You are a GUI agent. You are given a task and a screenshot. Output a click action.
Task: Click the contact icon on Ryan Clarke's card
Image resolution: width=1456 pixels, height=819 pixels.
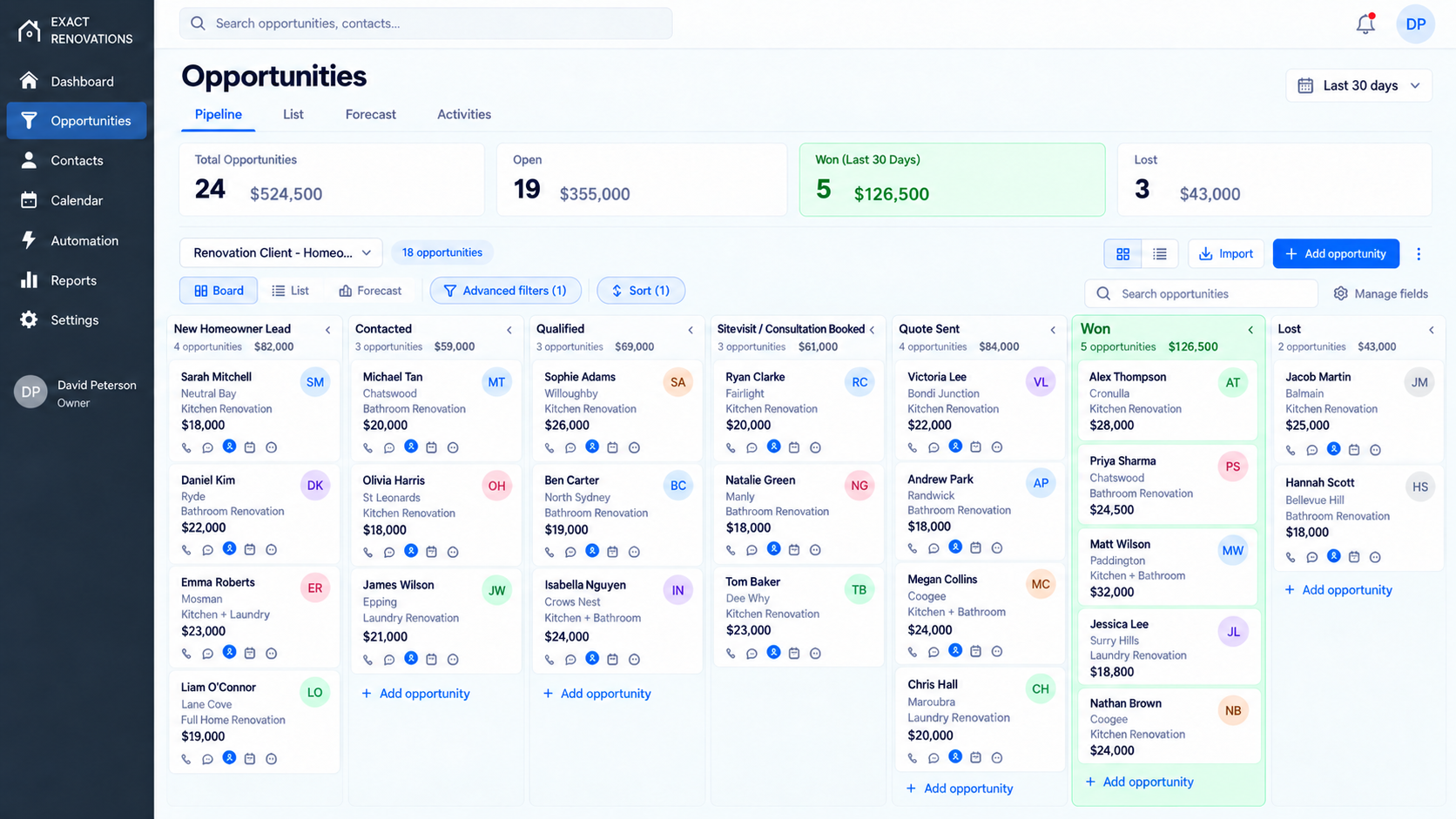coord(773,446)
